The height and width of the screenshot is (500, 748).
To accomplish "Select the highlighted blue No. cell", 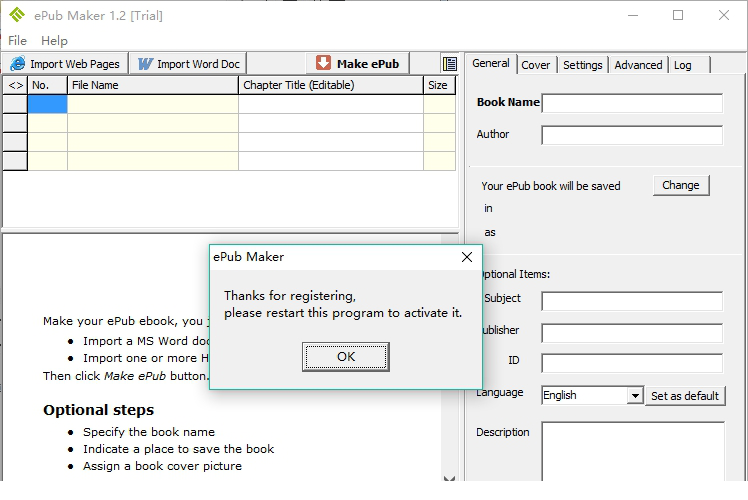I will [x=47, y=104].
